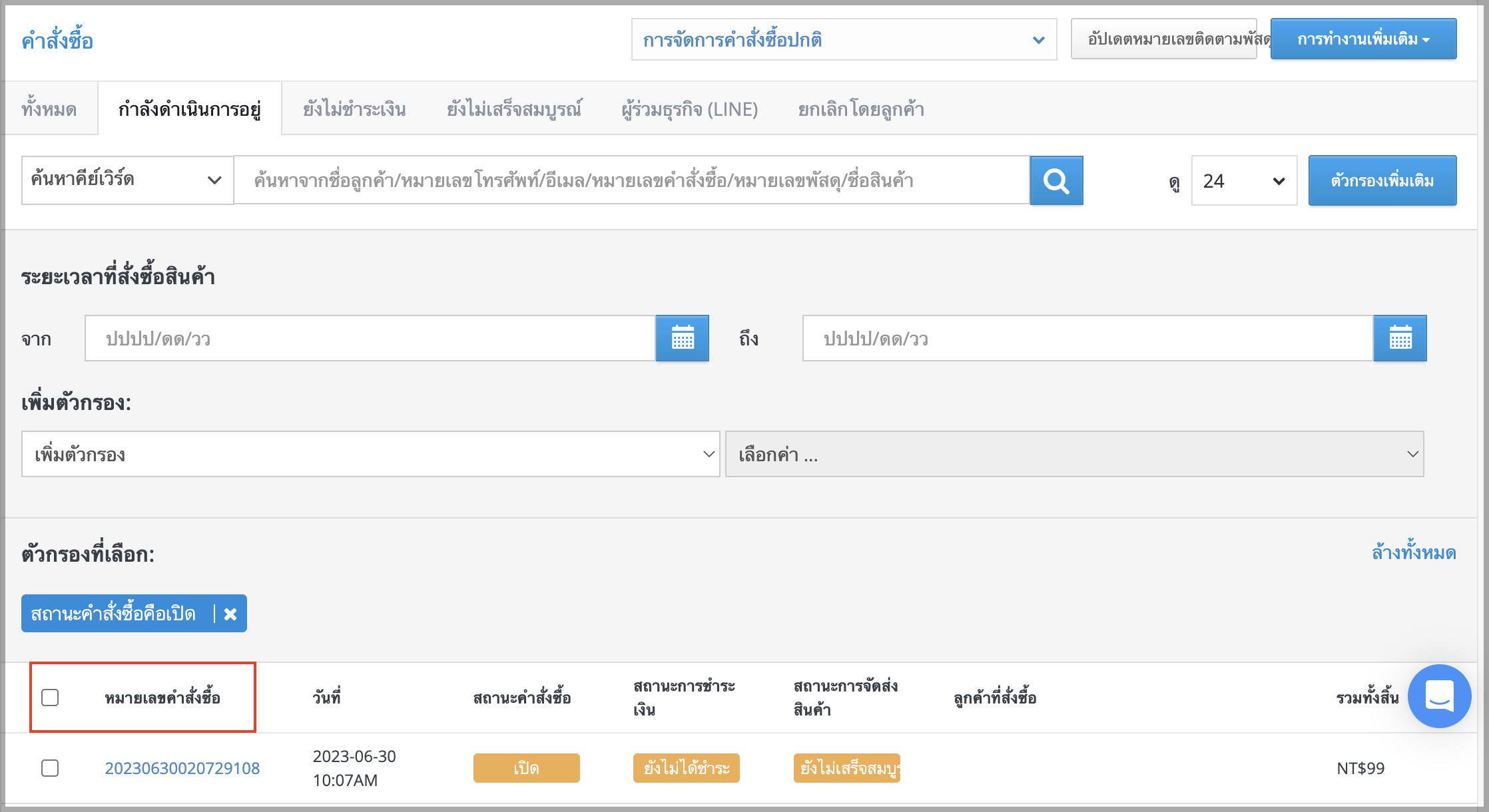Tick the select-all orders header checkbox
The width and height of the screenshot is (1489, 812).
(x=50, y=698)
